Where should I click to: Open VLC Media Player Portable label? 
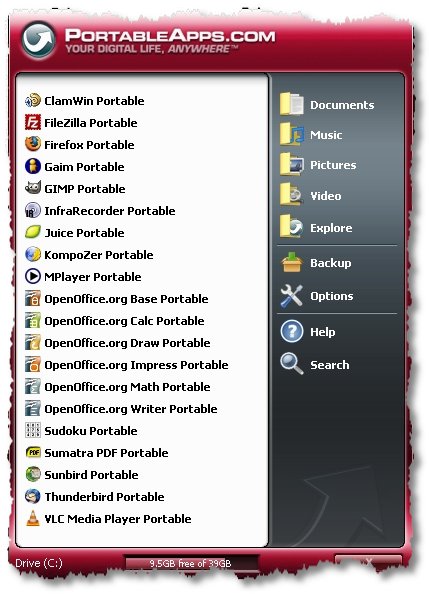click(118, 519)
